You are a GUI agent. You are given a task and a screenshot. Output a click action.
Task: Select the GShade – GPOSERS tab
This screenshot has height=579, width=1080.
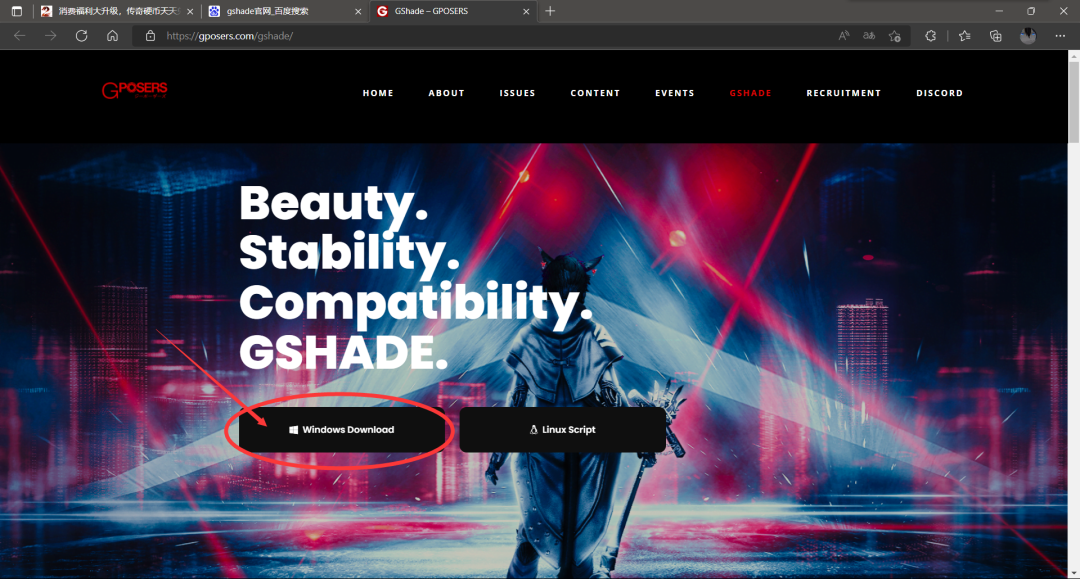pyautogui.click(x=453, y=12)
